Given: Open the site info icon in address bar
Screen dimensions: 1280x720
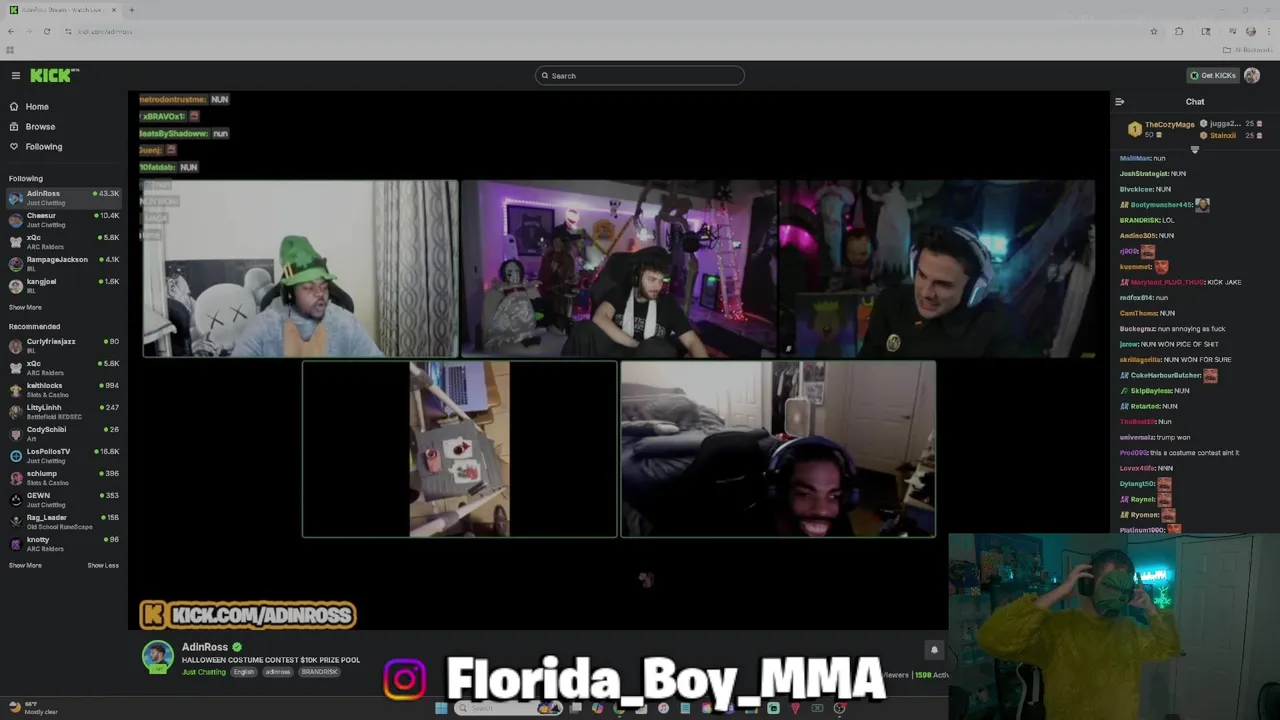Looking at the screenshot, I should coord(68,31).
